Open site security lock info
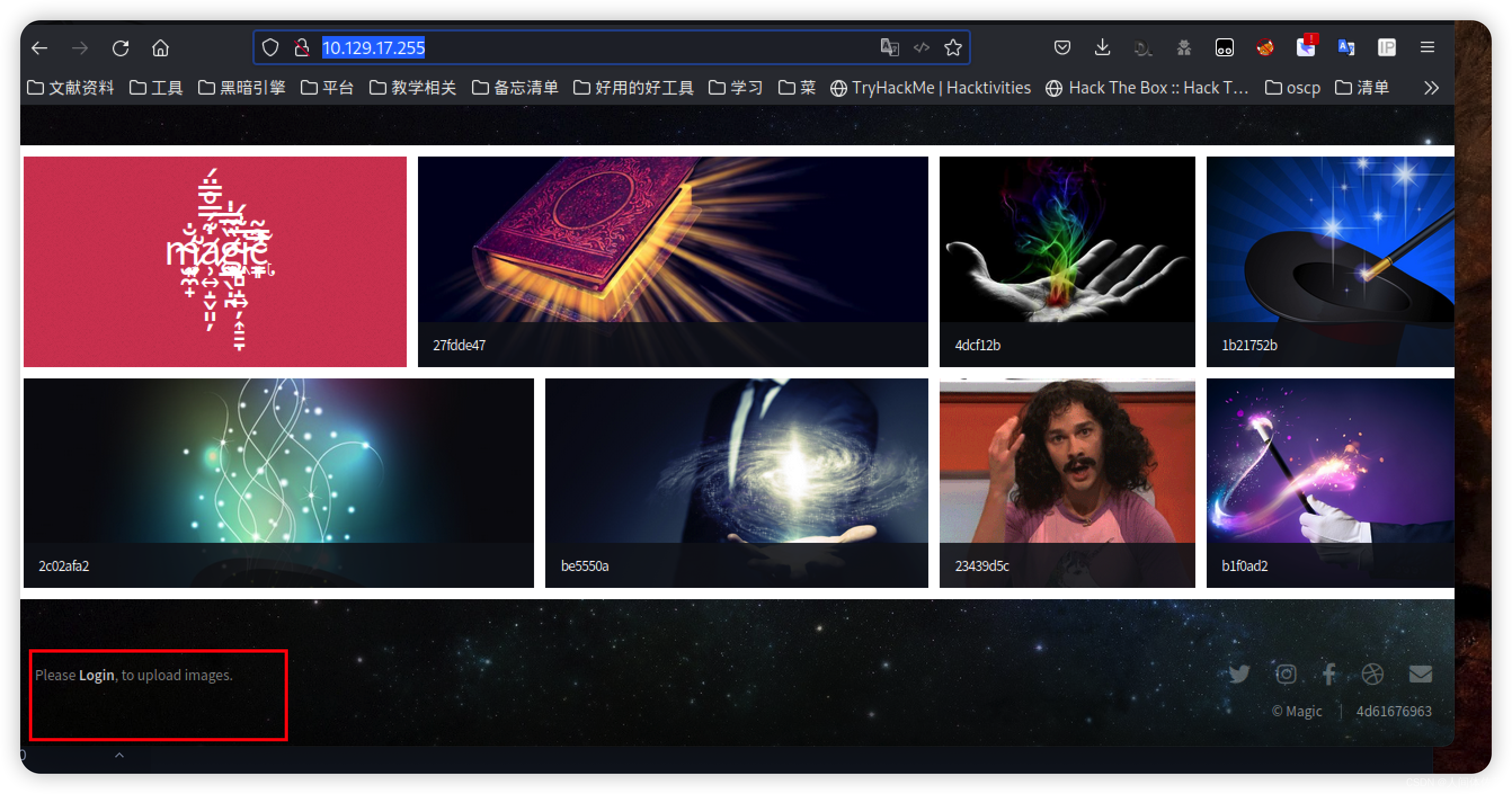Viewport: 1512px width, 794px height. (302, 47)
